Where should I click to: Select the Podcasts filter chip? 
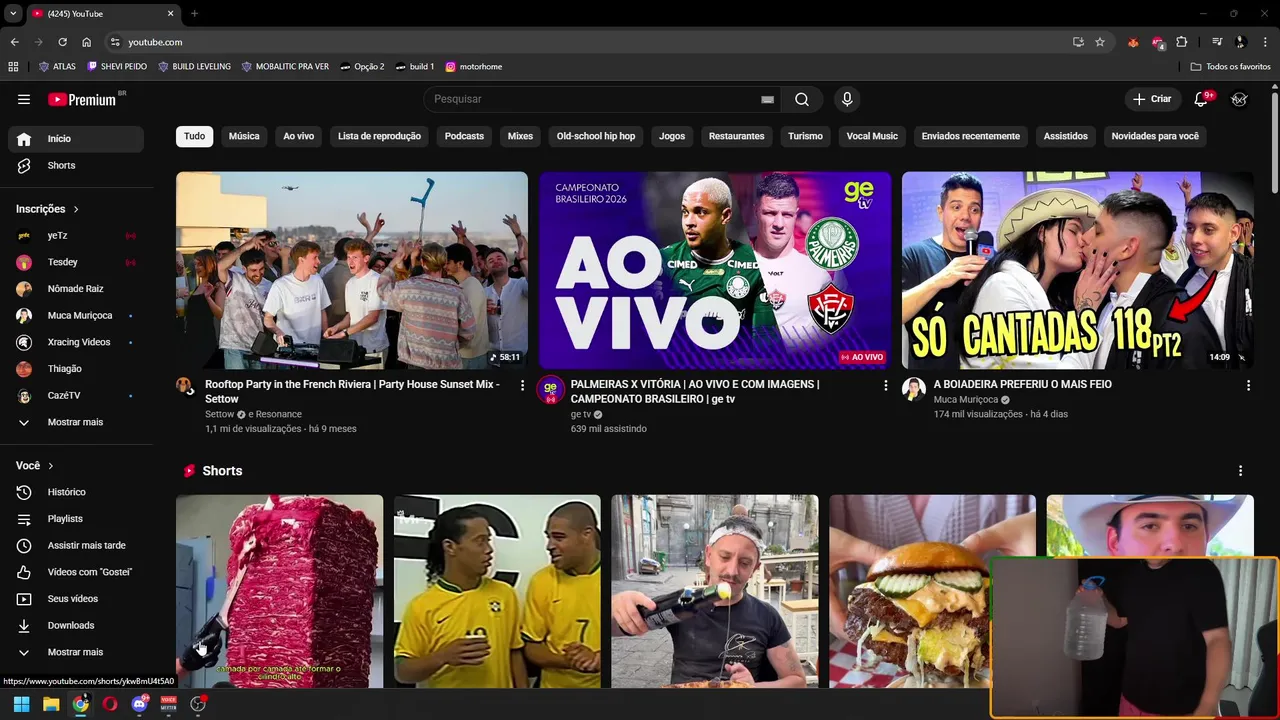click(464, 136)
